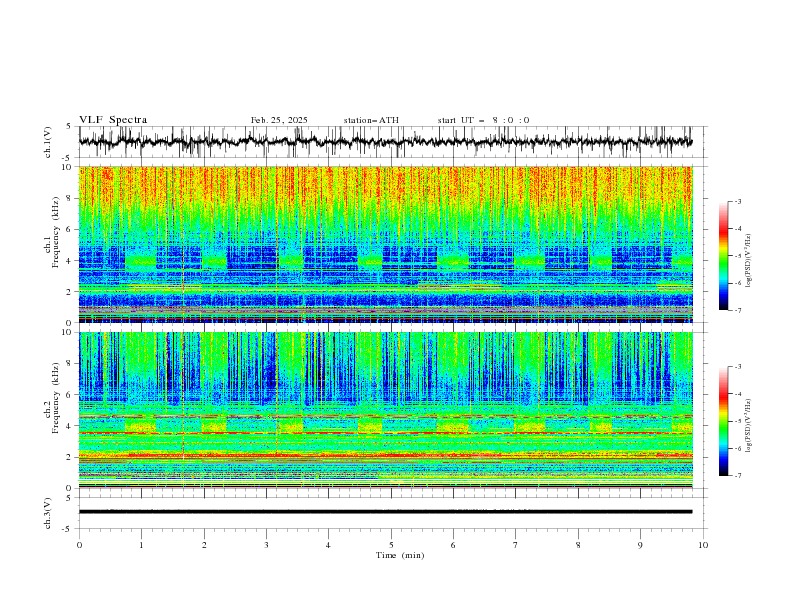
Task: Click the lower color scale bar for ch.2
Action: 723,421
